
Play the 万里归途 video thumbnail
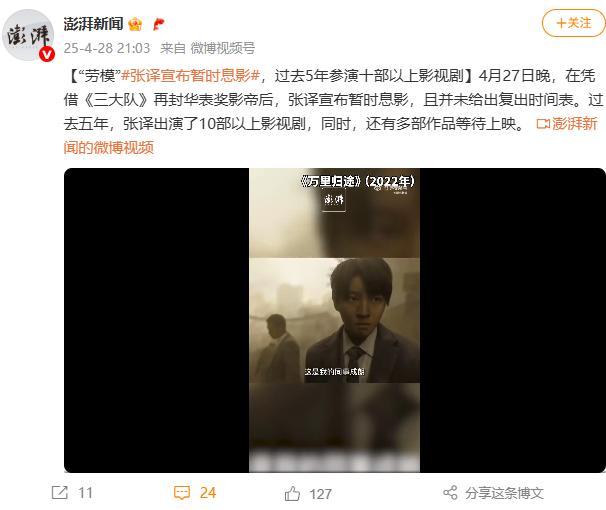[335, 320]
